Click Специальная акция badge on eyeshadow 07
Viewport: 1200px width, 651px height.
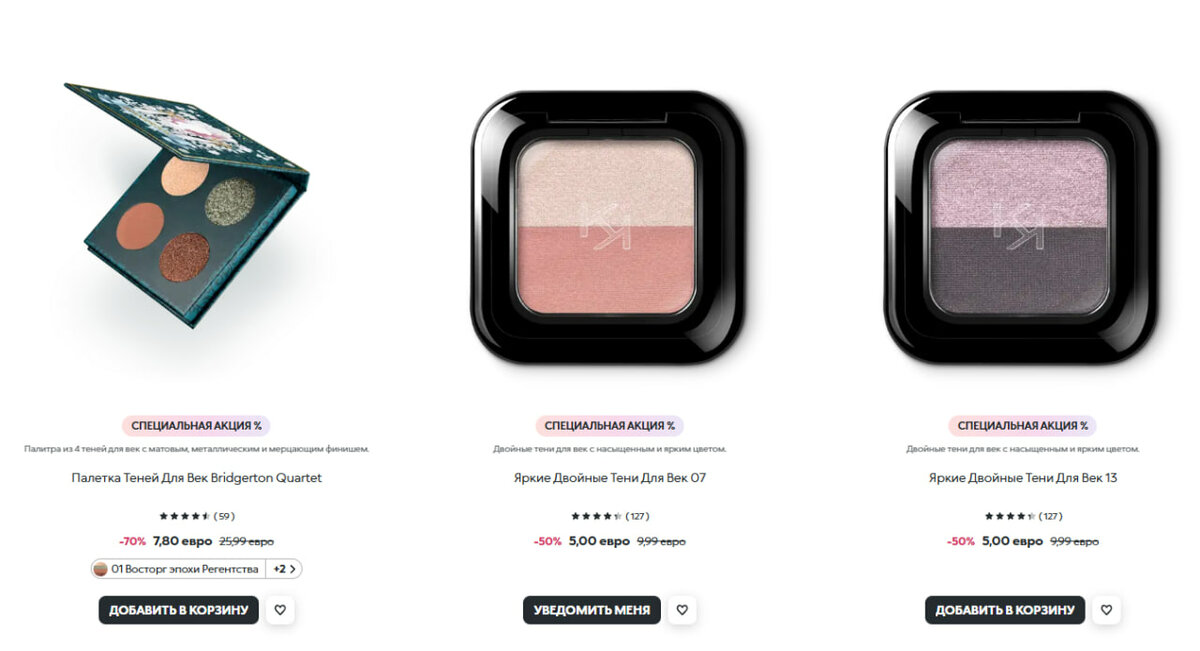[x=610, y=426]
